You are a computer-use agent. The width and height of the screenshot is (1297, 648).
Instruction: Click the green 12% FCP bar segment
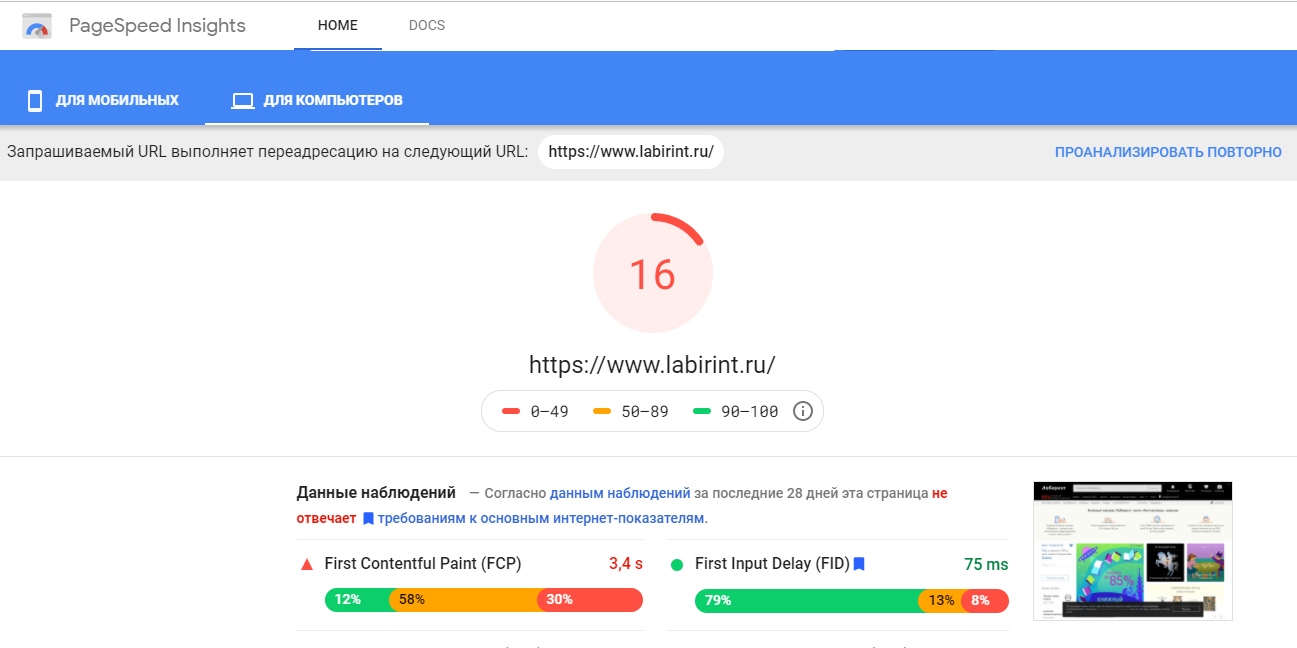(356, 600)
